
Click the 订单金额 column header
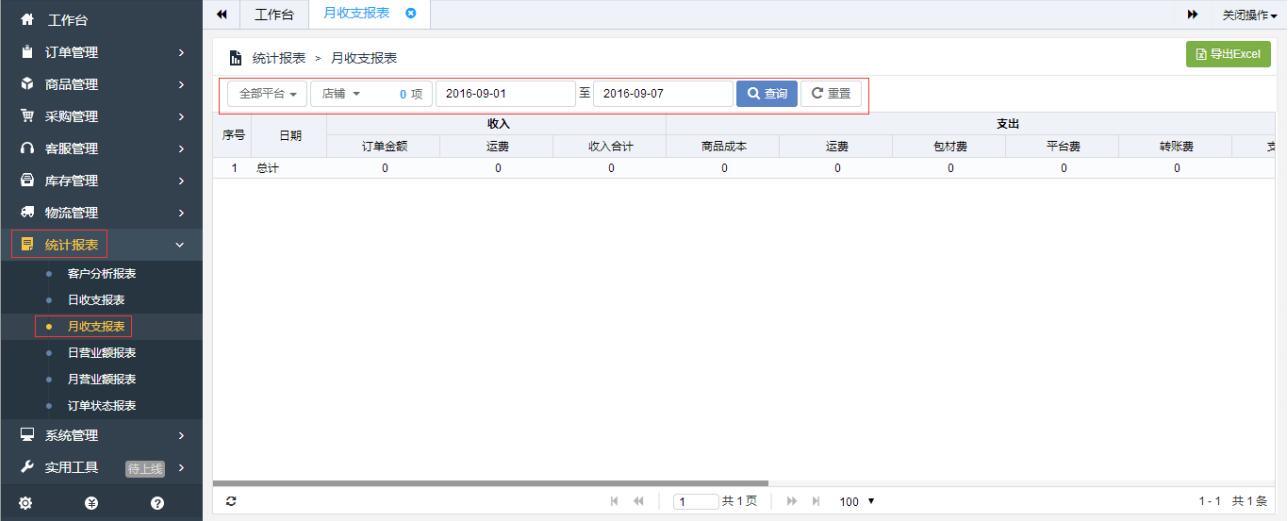(384, 146)
